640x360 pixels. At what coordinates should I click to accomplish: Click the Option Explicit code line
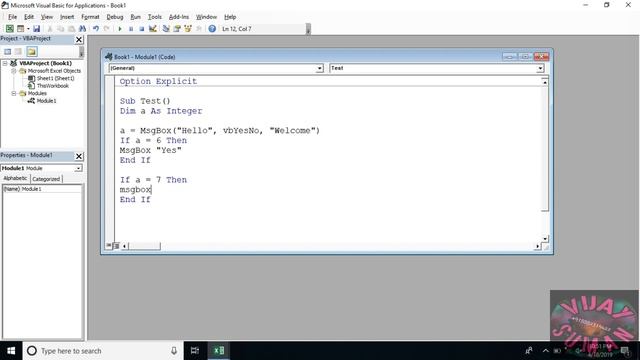pyautogui.click(x=158, y=81)
